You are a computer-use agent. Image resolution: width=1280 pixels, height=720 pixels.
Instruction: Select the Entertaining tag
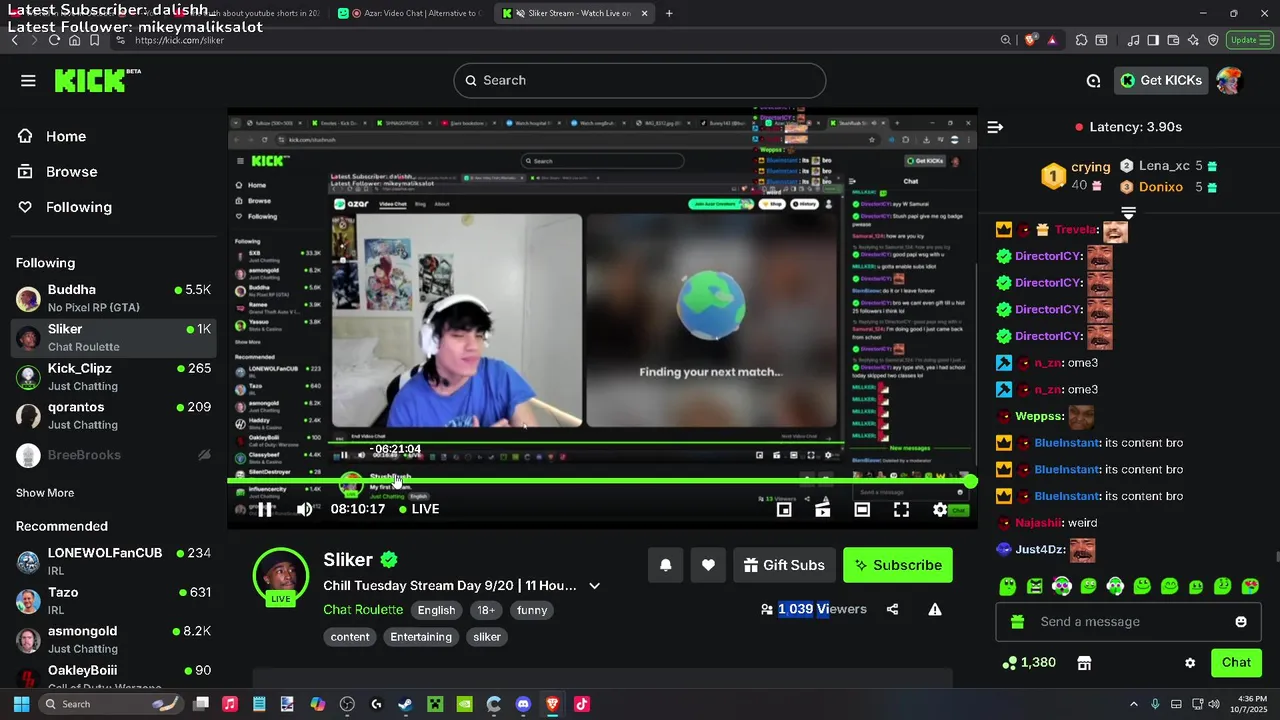coord(421,637)
